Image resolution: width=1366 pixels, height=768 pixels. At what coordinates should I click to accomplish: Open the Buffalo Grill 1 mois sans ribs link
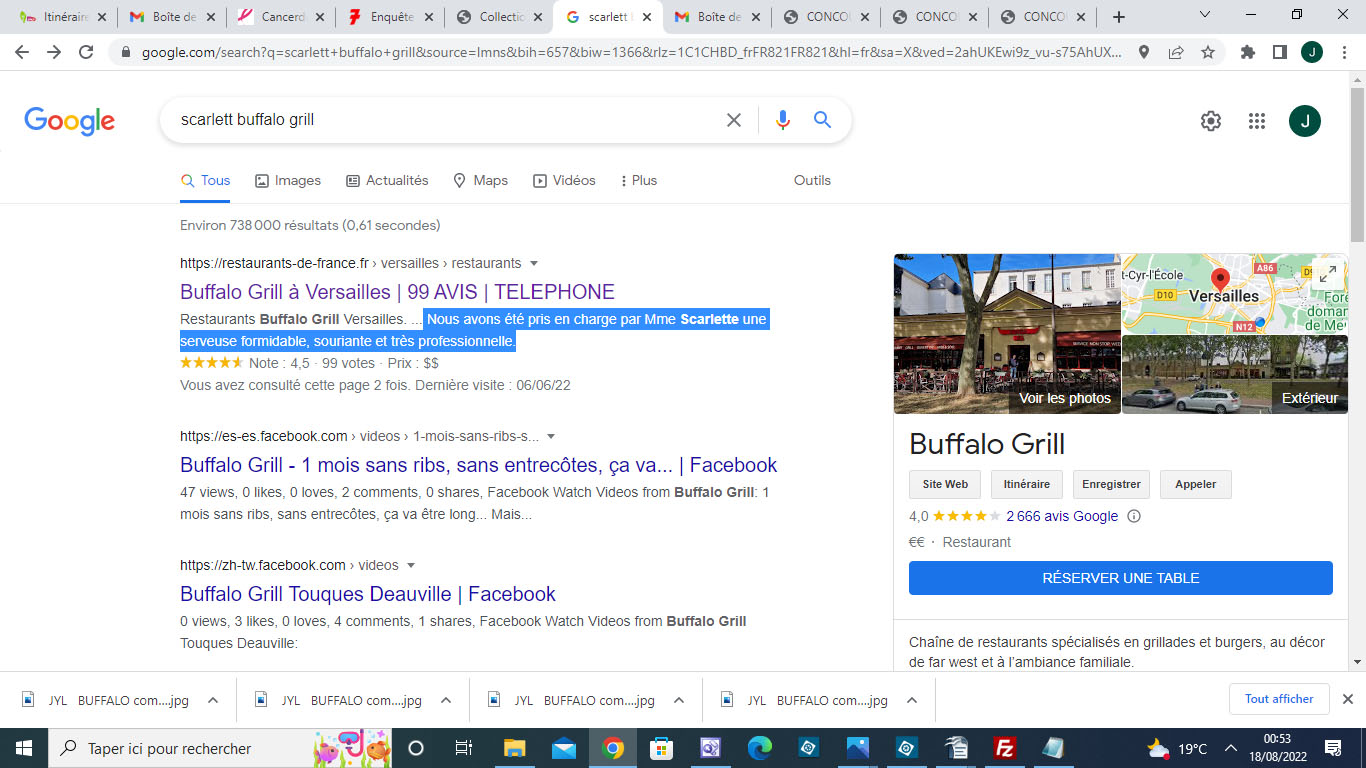click(478, 465)
